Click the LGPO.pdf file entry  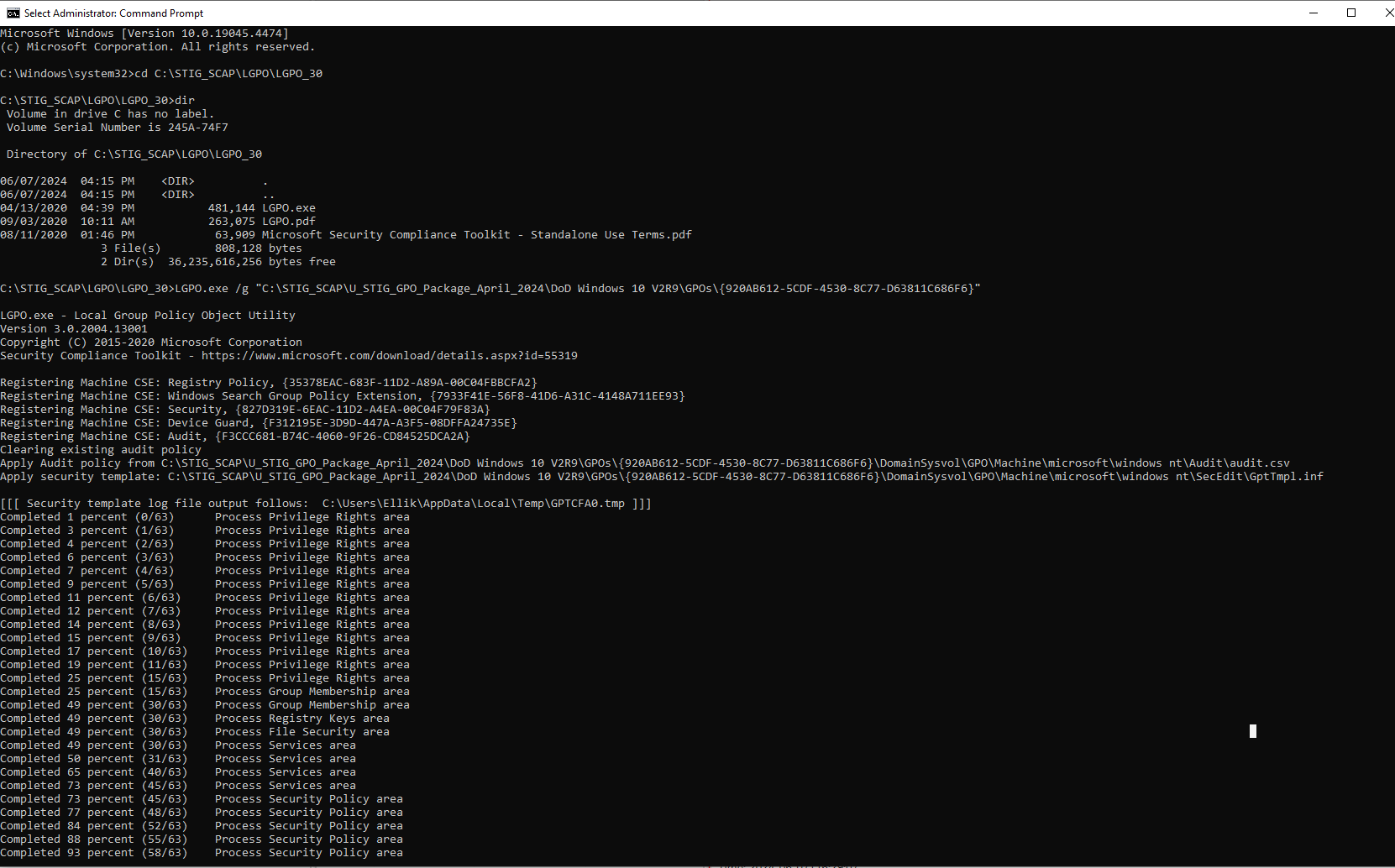tap(288, 221)
